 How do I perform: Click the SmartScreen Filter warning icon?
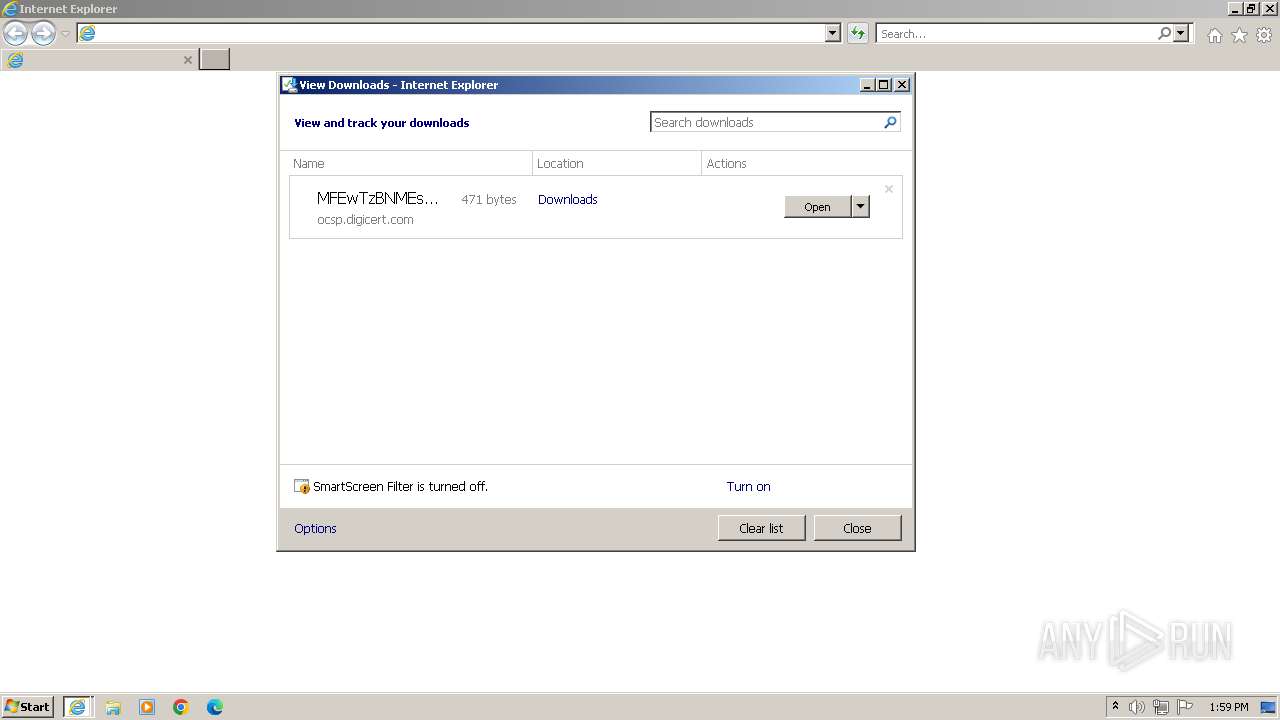point(302,487)
